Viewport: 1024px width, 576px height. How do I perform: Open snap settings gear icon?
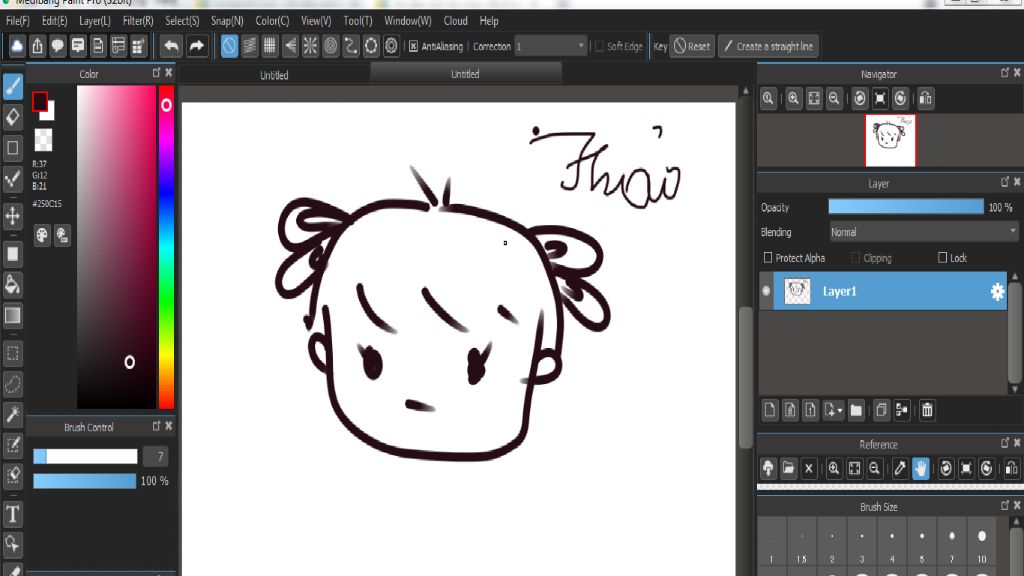pyautogui.click(x=391, y=46)
